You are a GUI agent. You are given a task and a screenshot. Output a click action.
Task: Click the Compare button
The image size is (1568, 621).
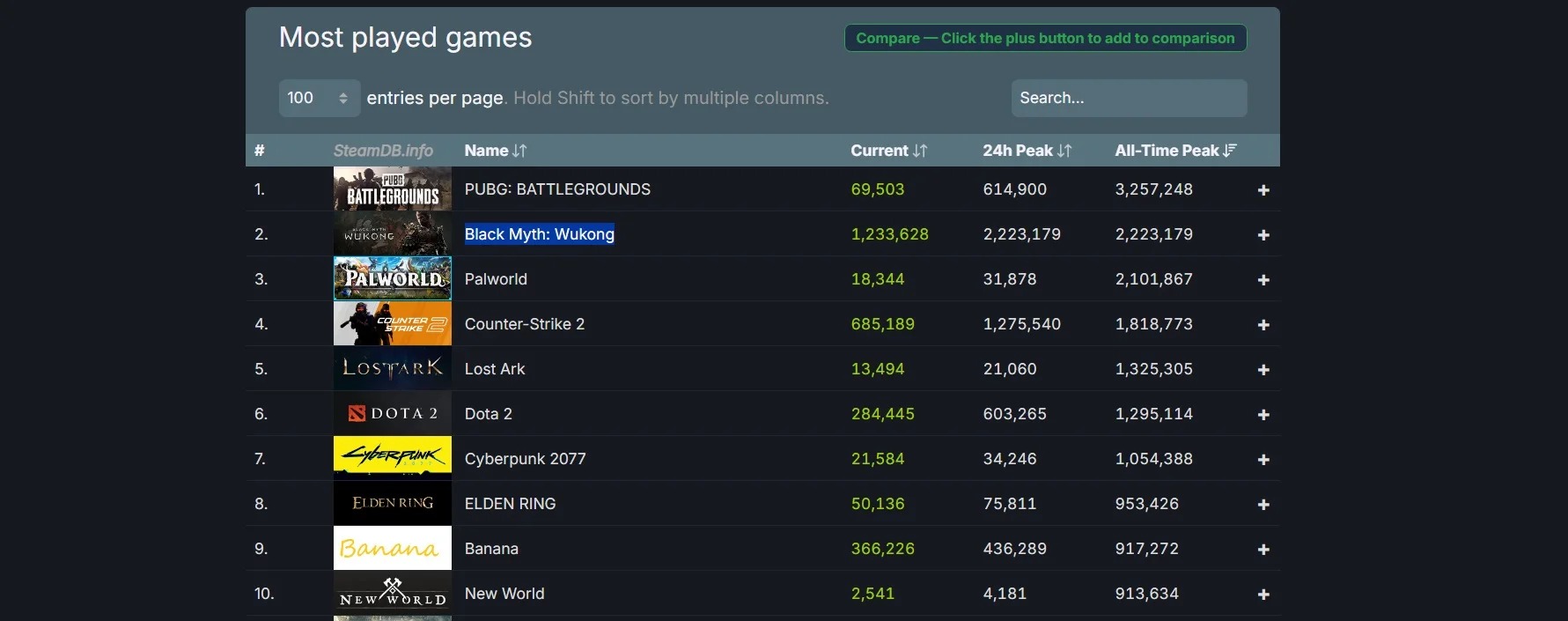[1045, 38]
